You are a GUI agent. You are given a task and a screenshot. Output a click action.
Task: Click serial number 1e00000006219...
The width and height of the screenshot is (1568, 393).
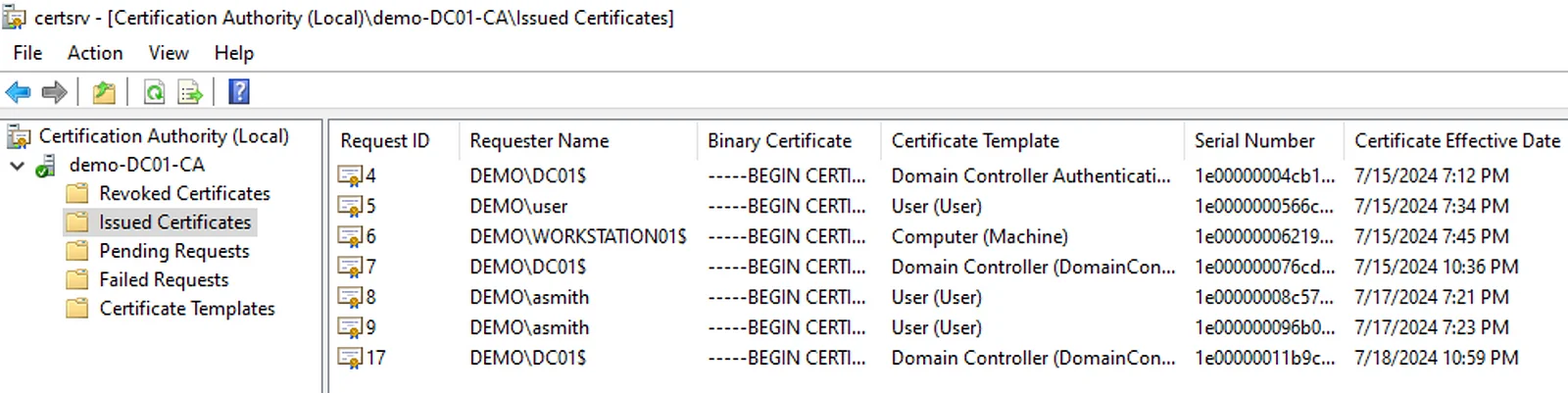point(1264,237)
